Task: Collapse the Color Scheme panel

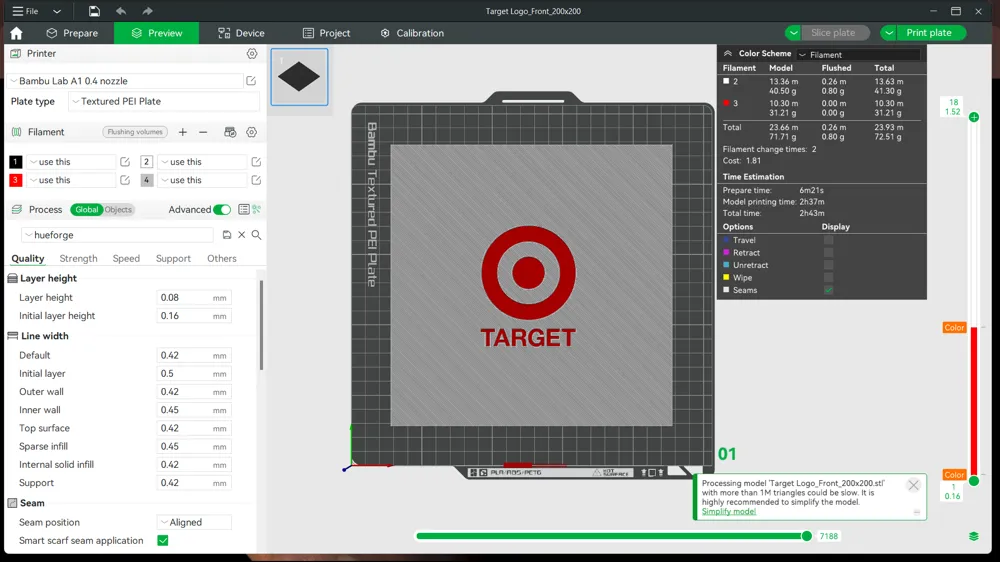Action: [728, 54]
